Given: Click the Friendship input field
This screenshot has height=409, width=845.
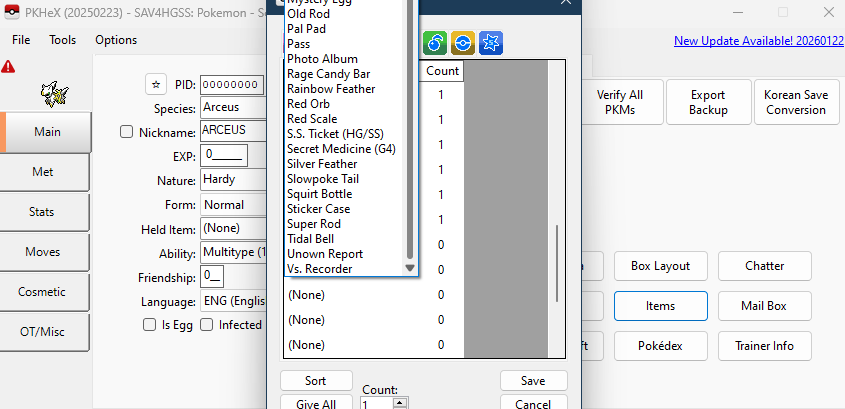Looking at the screenshot, I should point(212,277).
